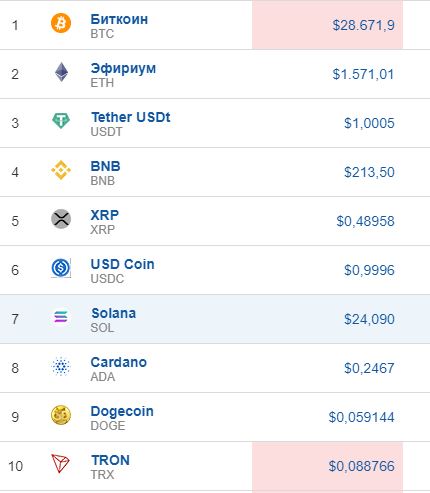Click the Ethereum diamond logo icon
The height and width of the screenshot is (493, 430).
[x=61, y=72]
